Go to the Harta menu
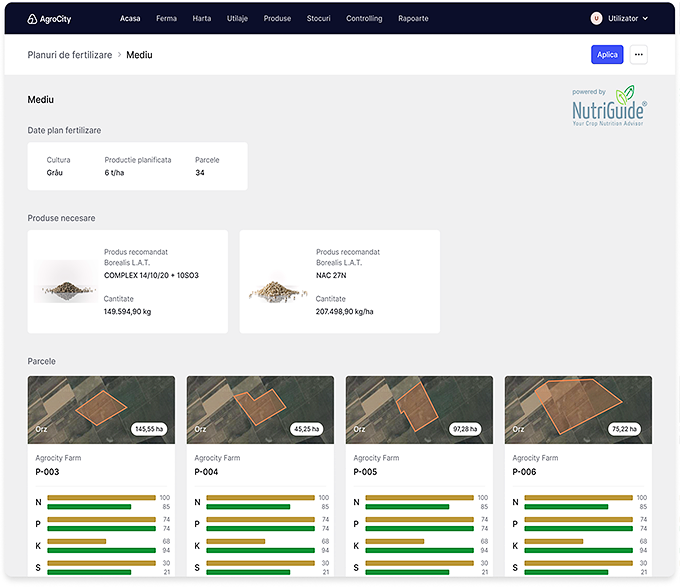680x587 pixels. 201,18
